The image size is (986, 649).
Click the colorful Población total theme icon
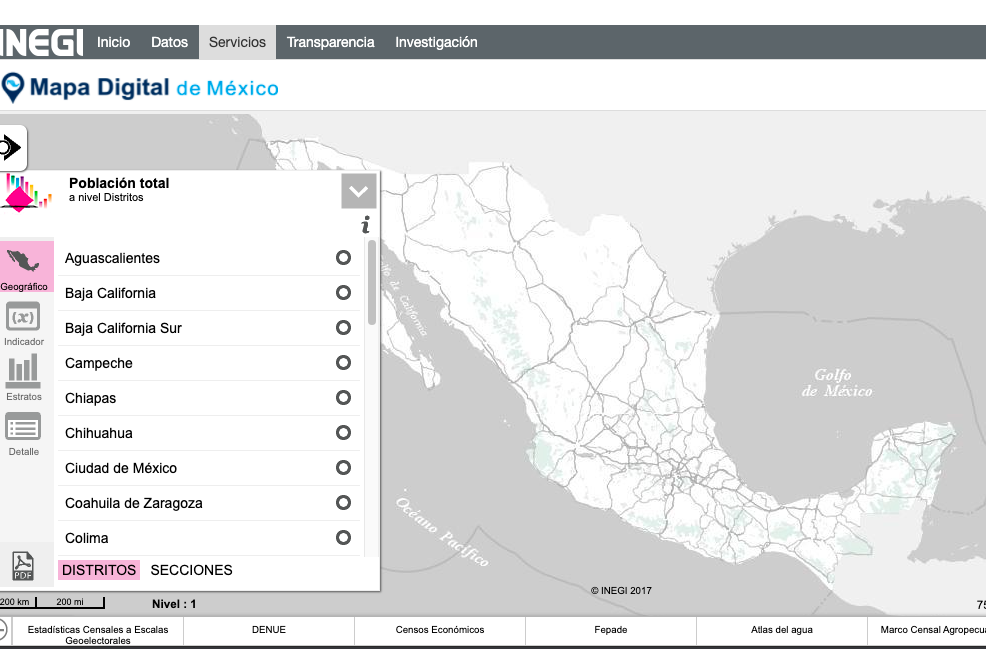tap(26, 194)
